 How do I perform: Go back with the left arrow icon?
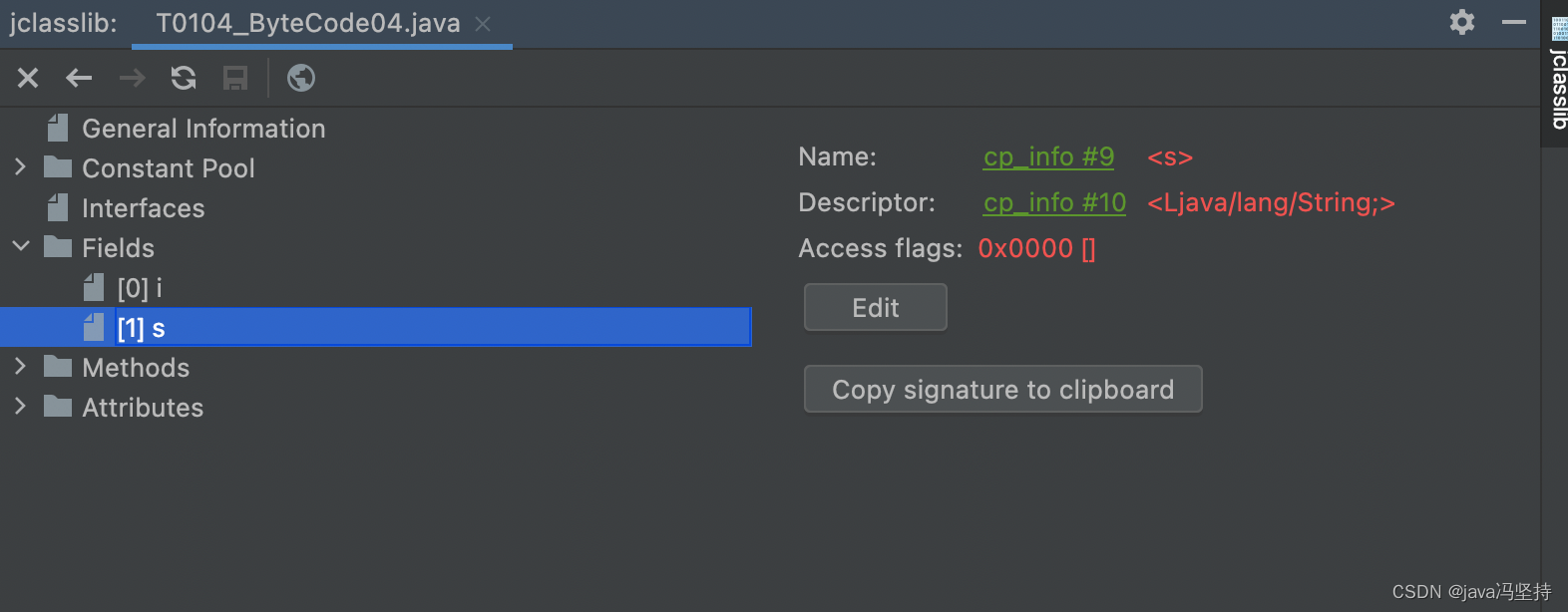(x=79, y=78)
